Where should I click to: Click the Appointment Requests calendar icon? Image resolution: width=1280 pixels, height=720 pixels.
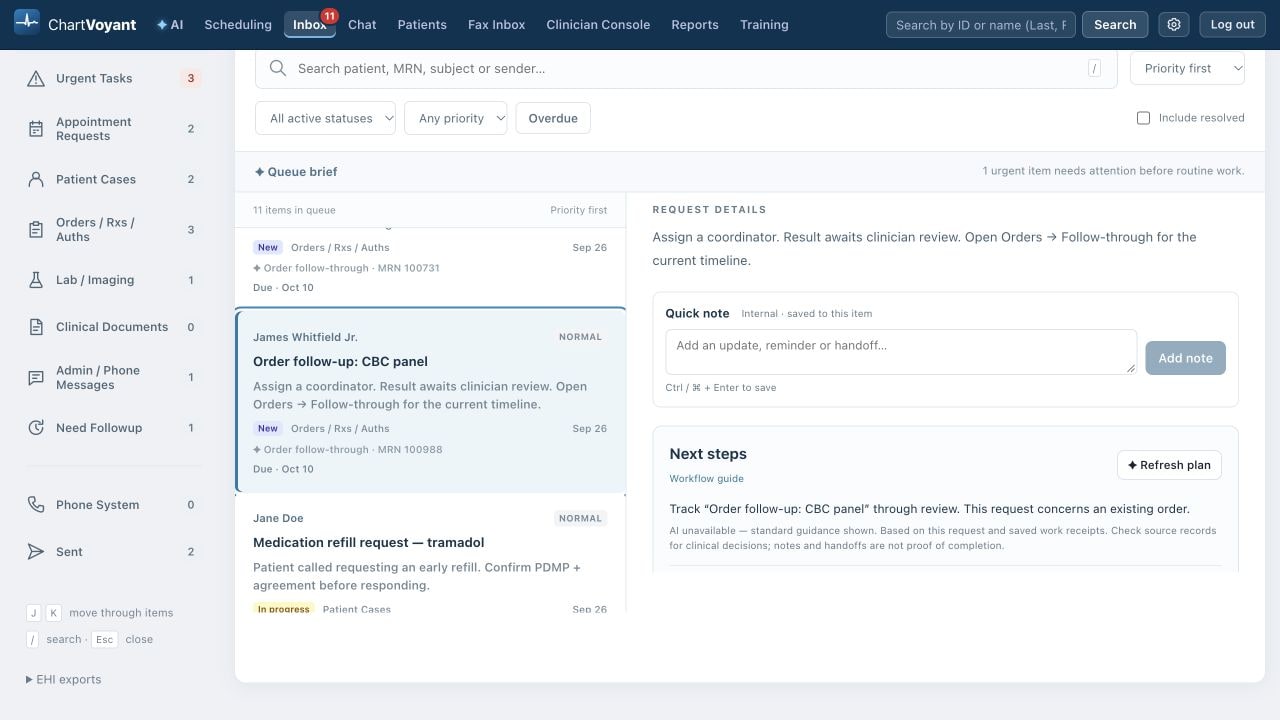click(36, 129)
